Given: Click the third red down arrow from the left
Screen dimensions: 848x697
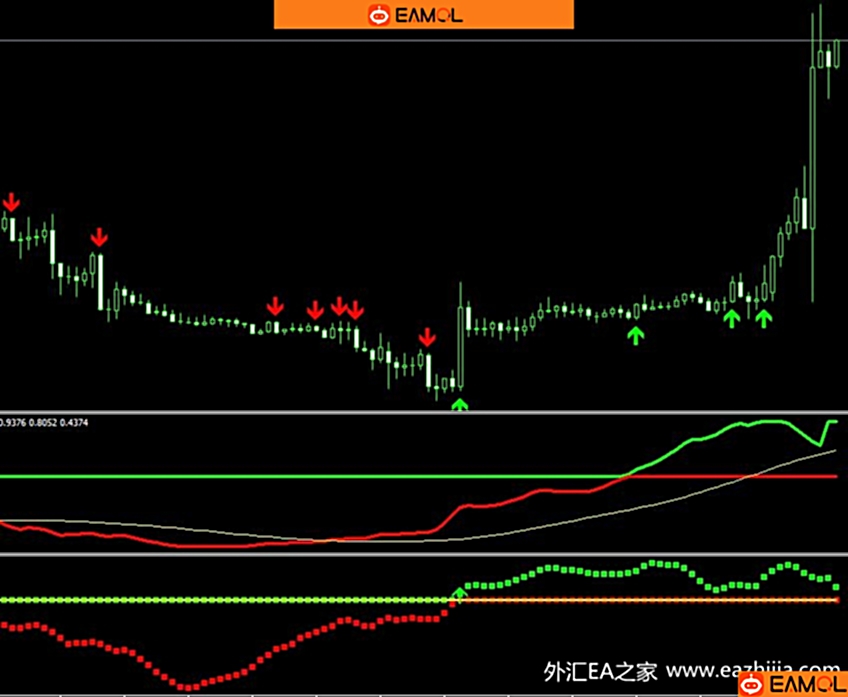Looking at the screenshot, I should pyautogui.click(x=275, y=305).
